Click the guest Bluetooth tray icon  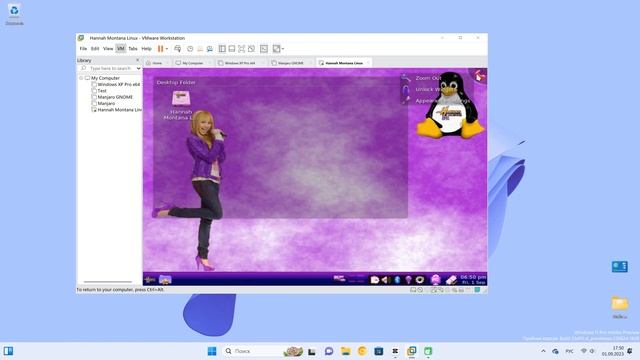tap(397, 280)
